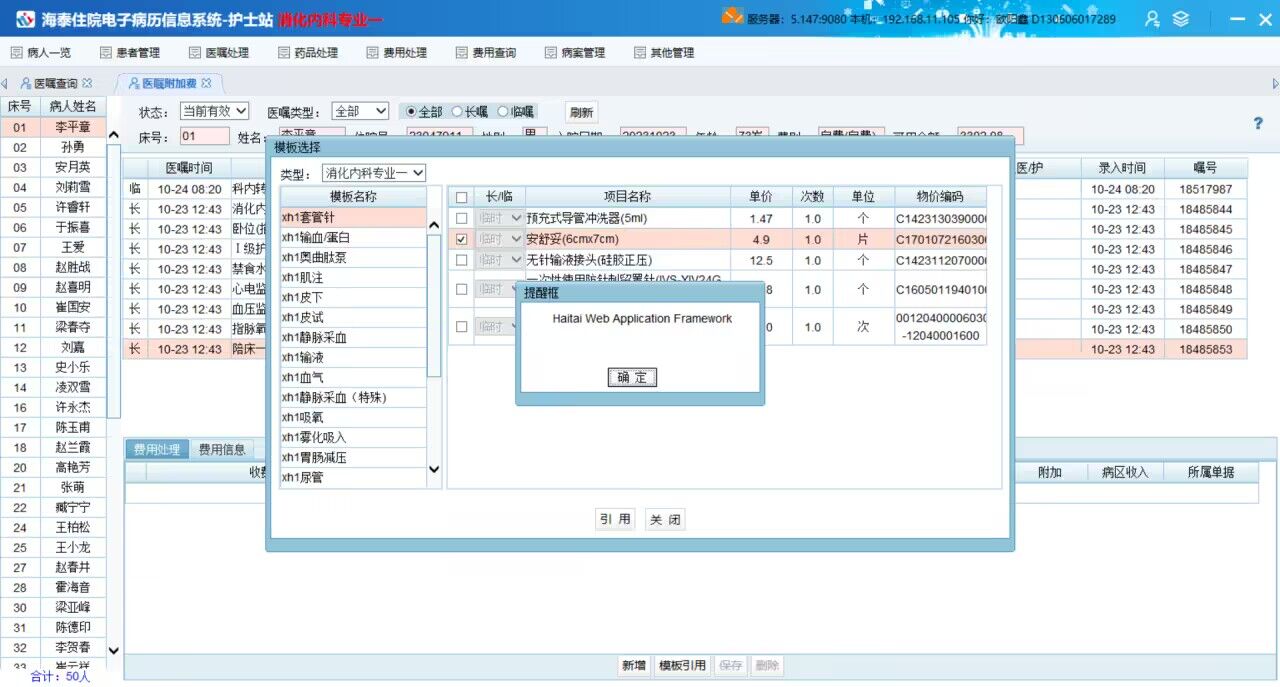This screenshot has width=1280, height=687.
Task: Click the left tab-scroll arrow icon
Action: (4, 83)
